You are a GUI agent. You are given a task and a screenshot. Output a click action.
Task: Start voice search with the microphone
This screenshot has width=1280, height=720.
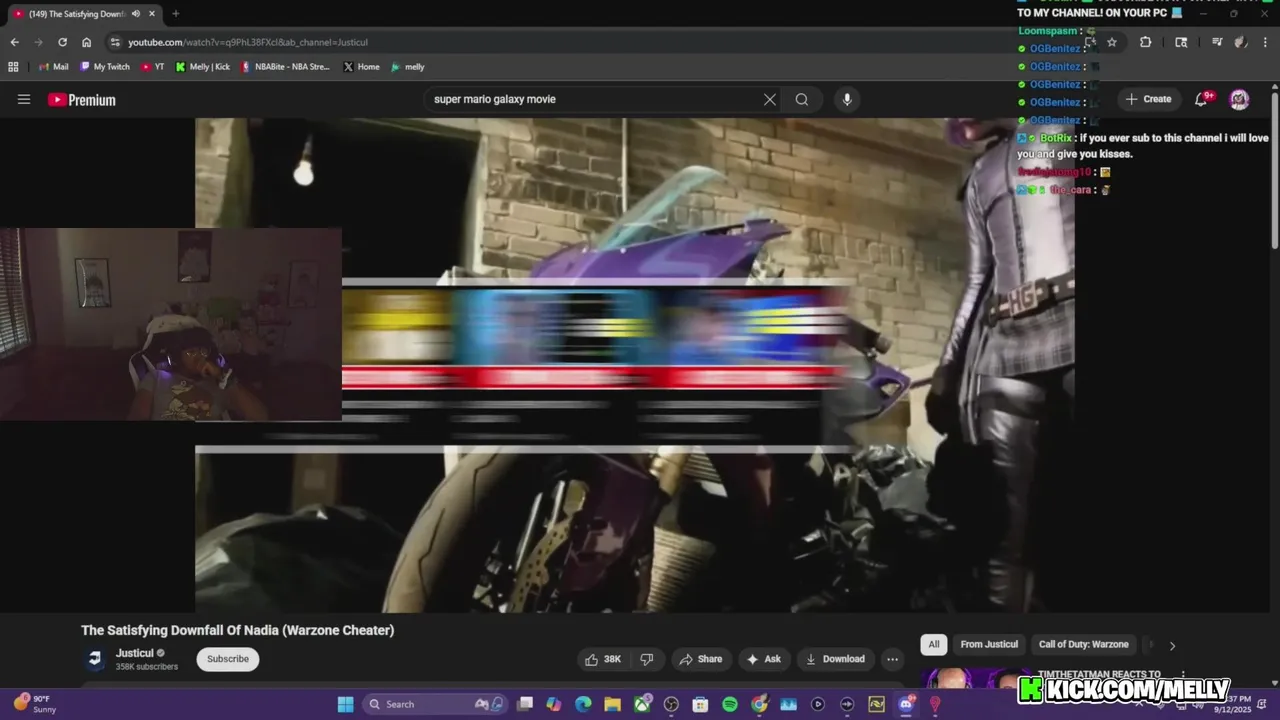(x=847, y=99)
